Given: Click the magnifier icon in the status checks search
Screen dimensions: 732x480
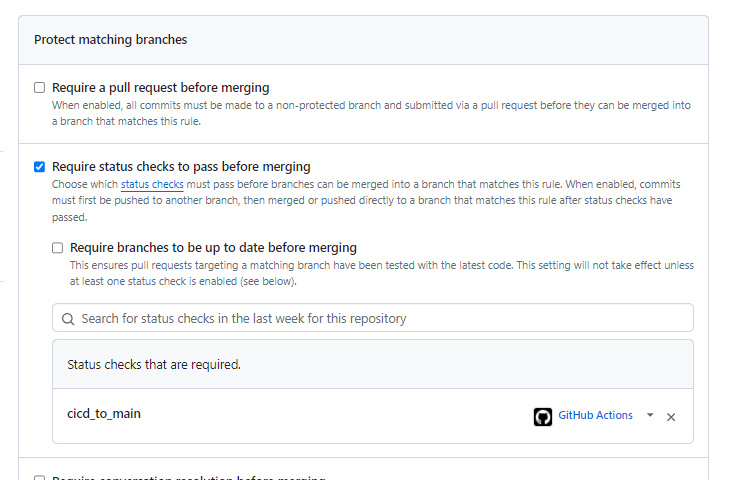Looking at the screenshot, I should point(68,319).
